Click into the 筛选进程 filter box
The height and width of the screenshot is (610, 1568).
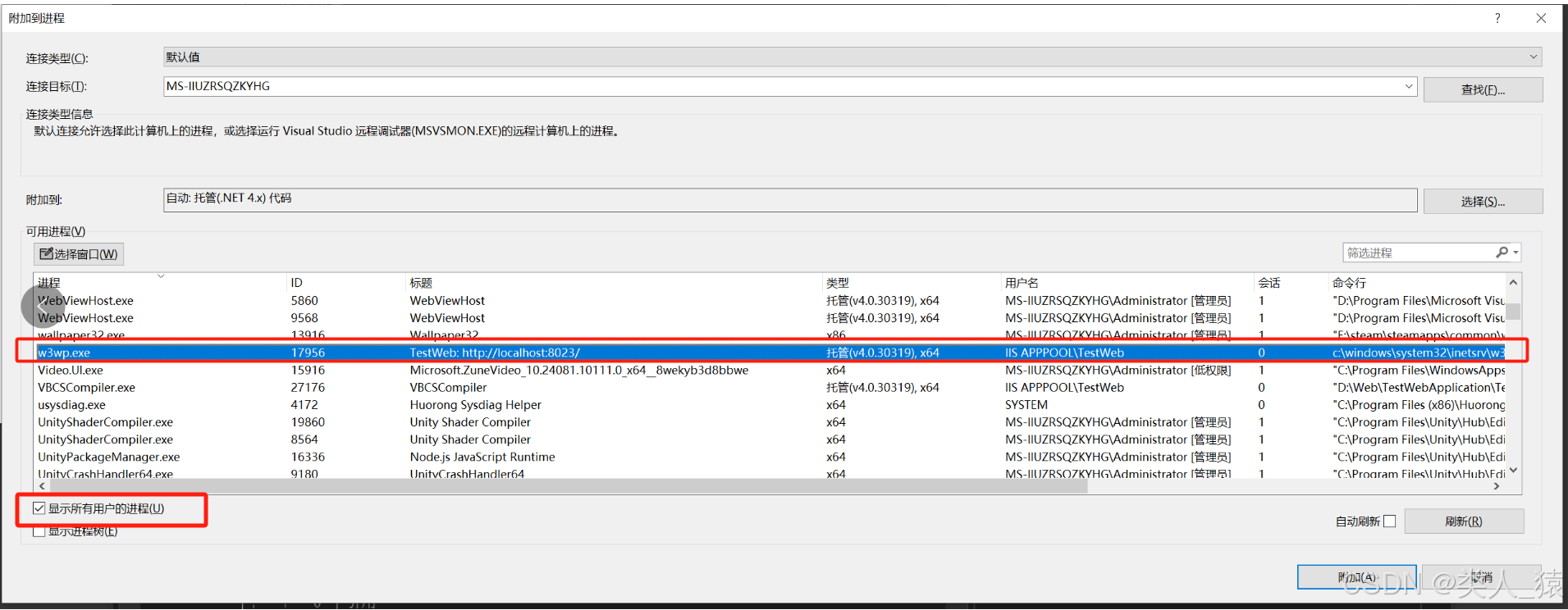[x=1419, y=253]
